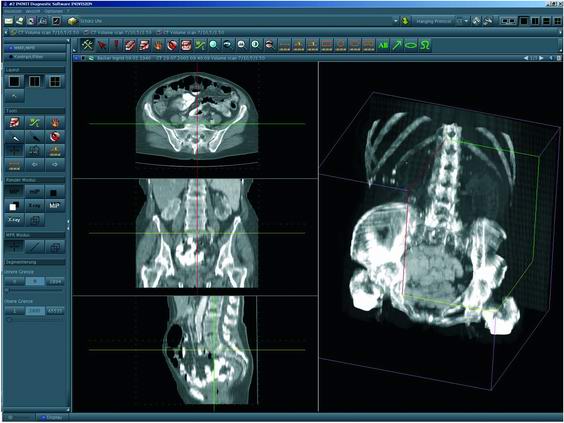Choose single-pane layout in left Layout panel
Screen dimensions: 564x423
14,81
